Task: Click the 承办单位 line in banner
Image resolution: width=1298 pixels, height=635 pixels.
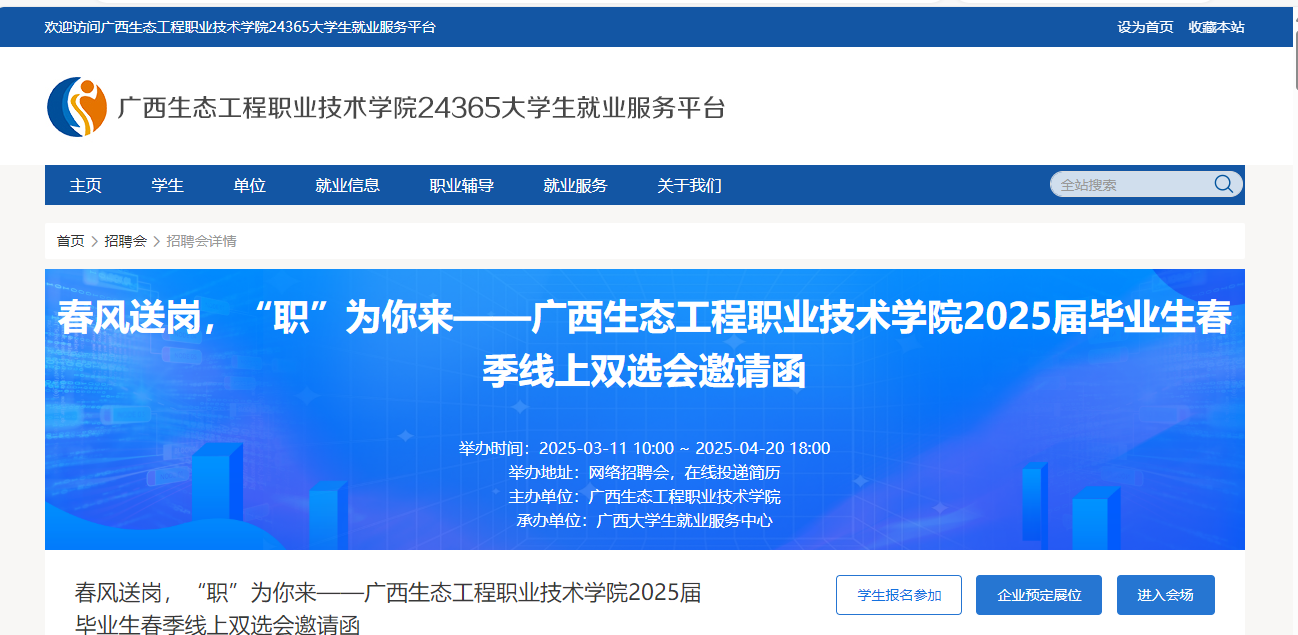Action: tap(644, 520)
